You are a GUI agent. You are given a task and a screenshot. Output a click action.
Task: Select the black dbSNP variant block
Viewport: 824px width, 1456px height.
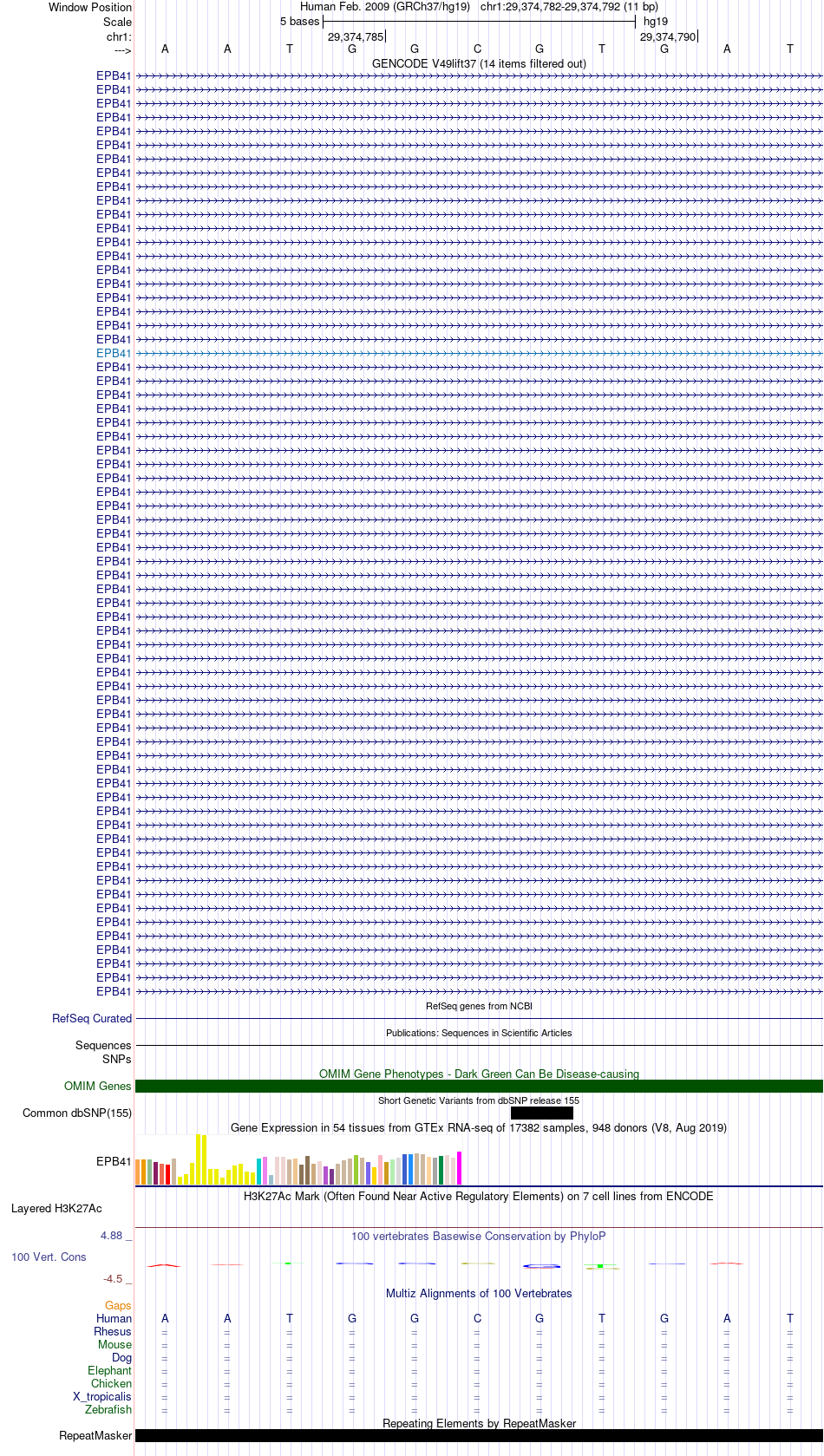pyautogui.click(x=542, y=1113)
